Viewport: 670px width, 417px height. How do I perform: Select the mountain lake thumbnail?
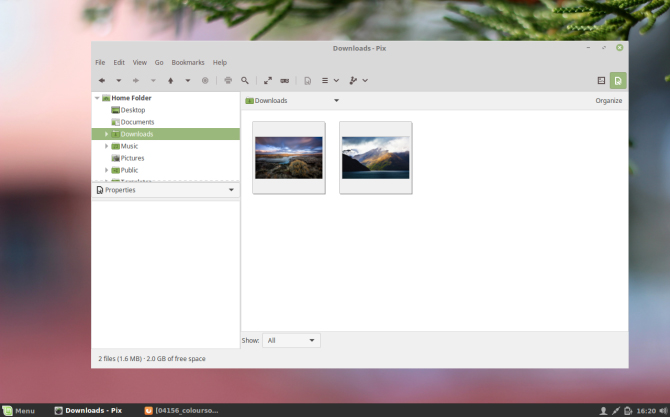(375, 158)
